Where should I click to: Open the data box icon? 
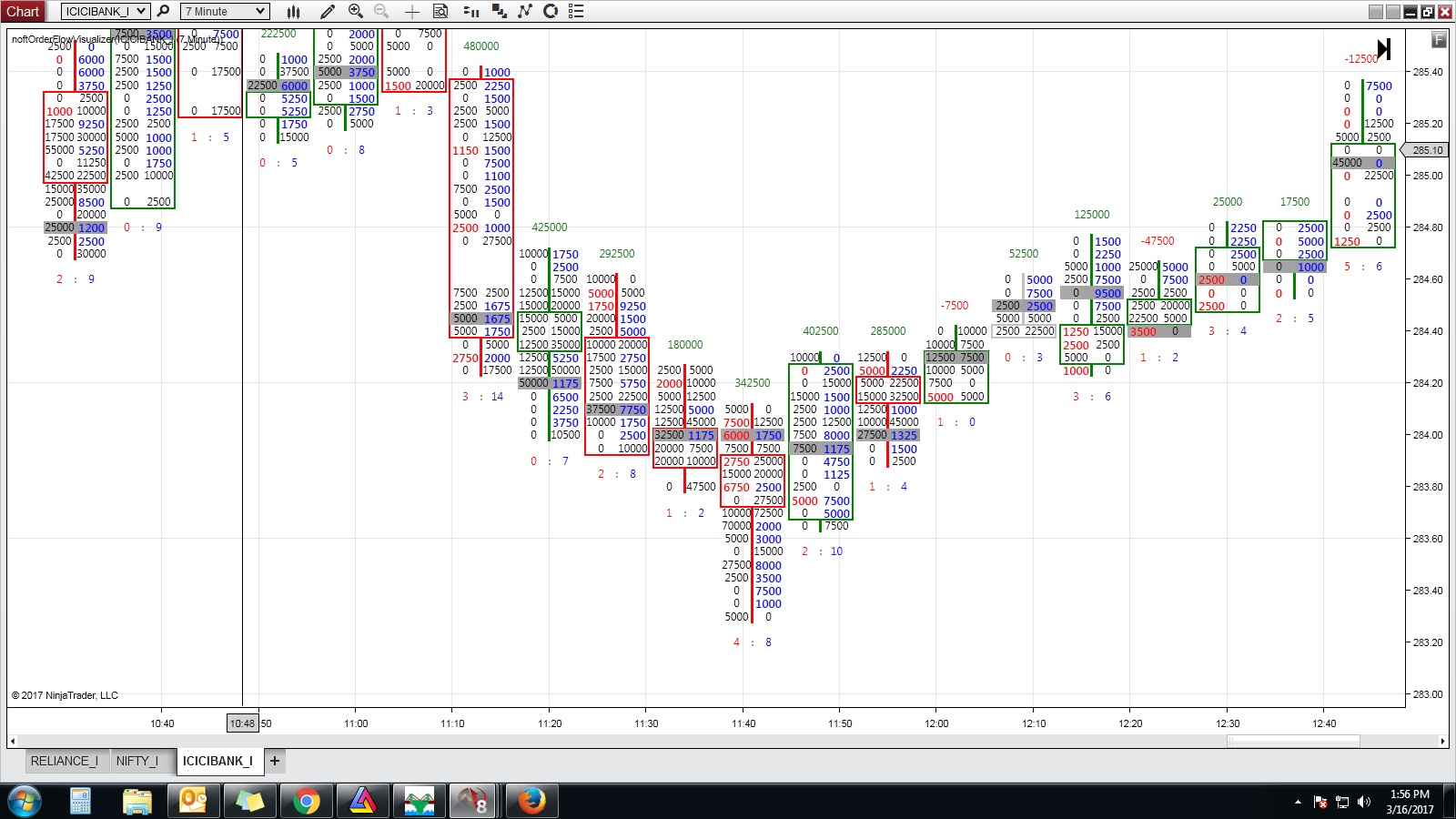pyautogui.click(x=440, y=11)
